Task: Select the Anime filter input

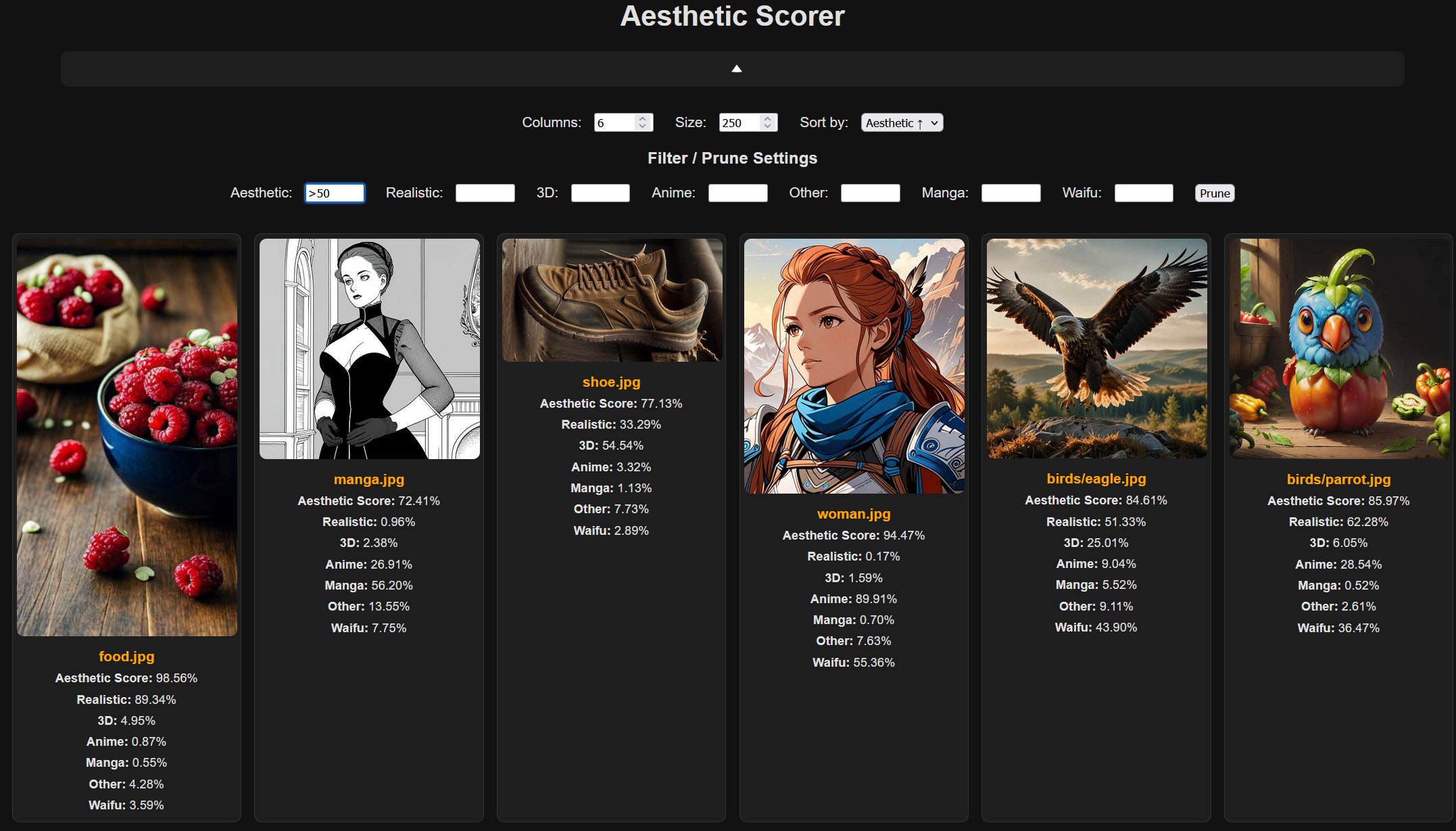Action: [737, 193]
